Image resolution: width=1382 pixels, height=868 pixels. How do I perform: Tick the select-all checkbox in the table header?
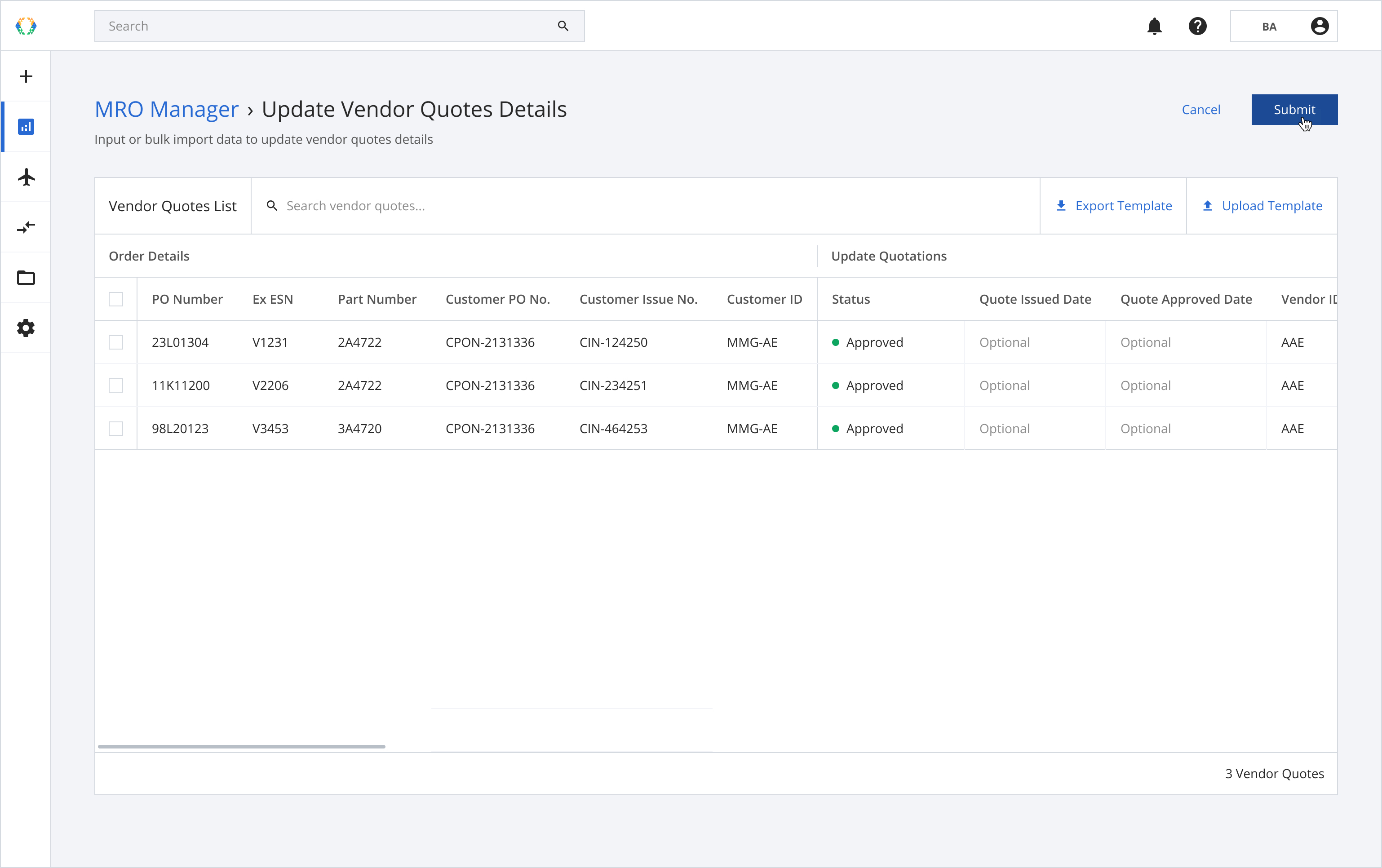[116, 299]
